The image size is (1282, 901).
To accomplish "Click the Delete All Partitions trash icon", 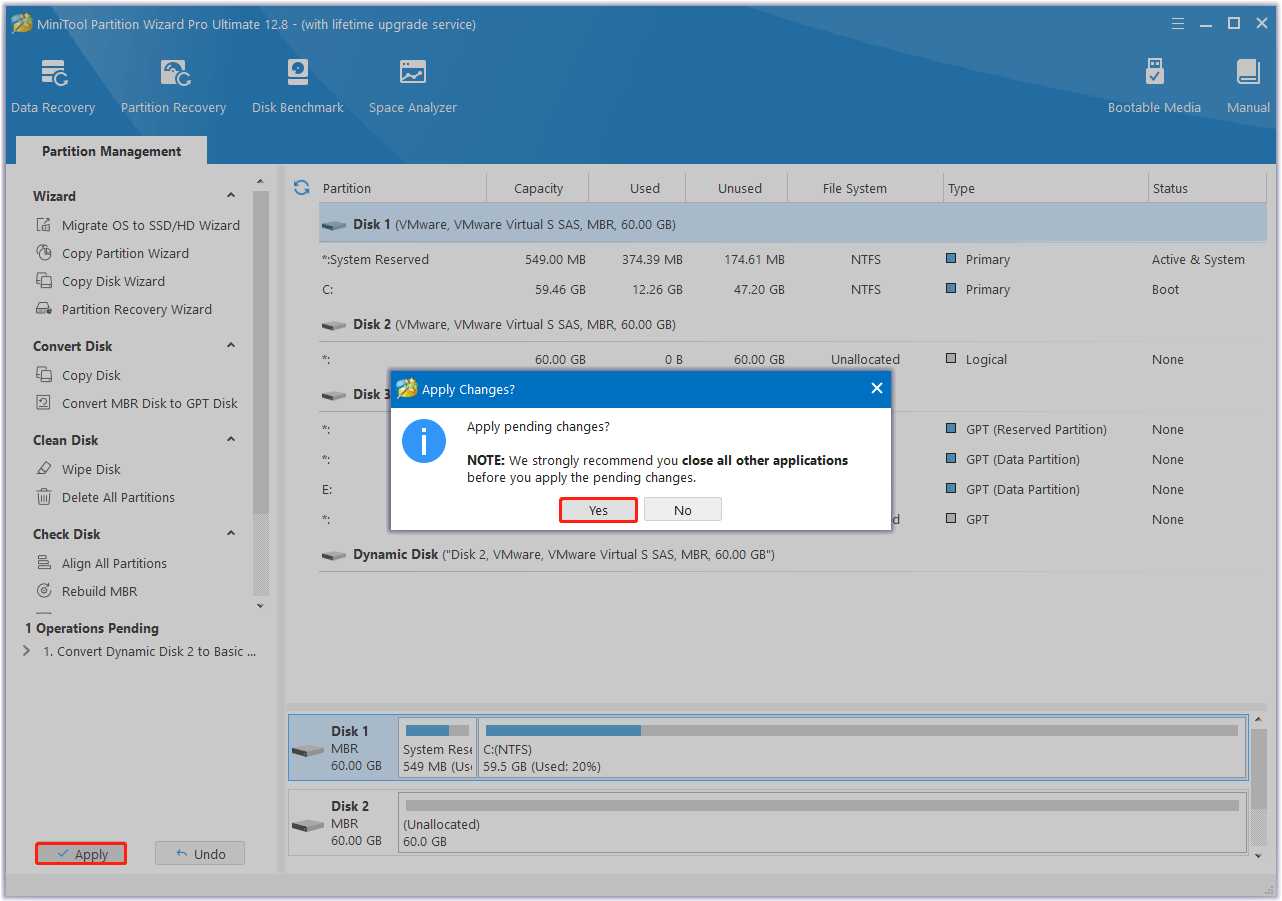I will [x=44, y=497].
